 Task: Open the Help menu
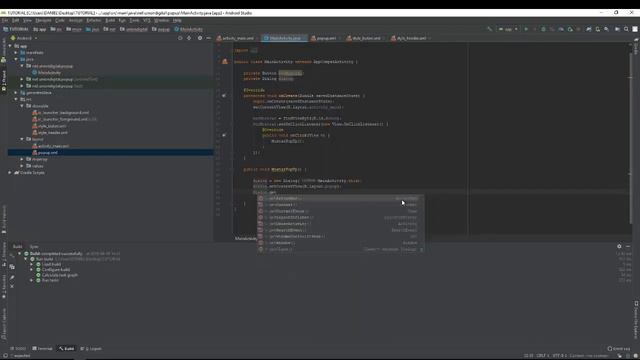point(177,20)
